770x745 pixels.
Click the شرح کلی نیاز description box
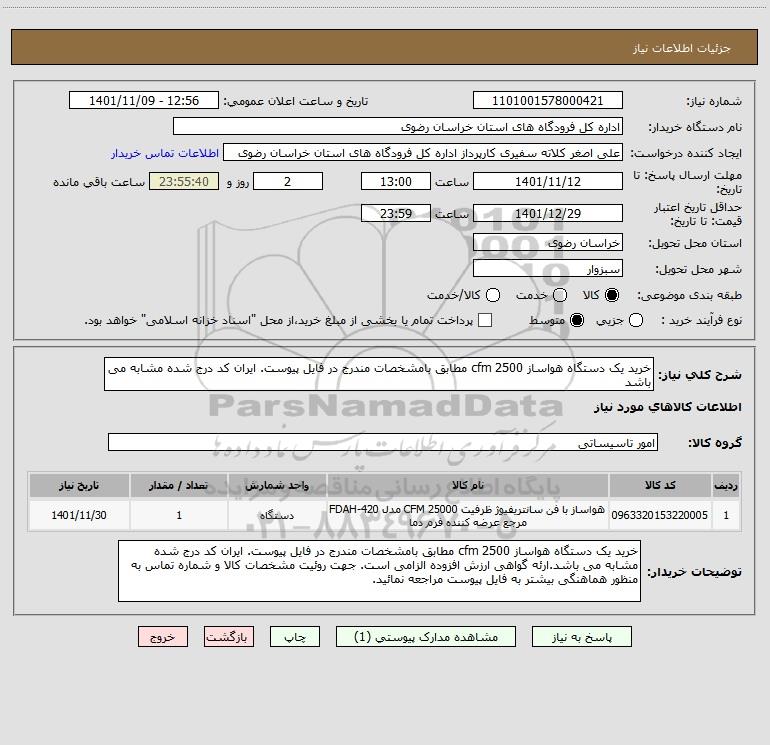(x=379, y=374)
